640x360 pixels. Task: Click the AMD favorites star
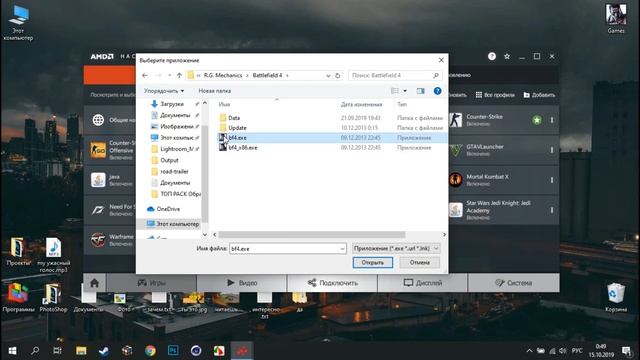pyautogui.click(x=507, y=56)
